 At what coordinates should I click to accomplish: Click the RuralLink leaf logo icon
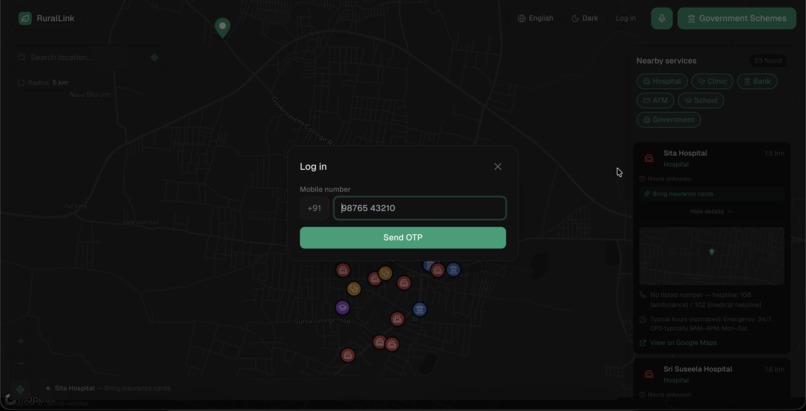[25, 18]
